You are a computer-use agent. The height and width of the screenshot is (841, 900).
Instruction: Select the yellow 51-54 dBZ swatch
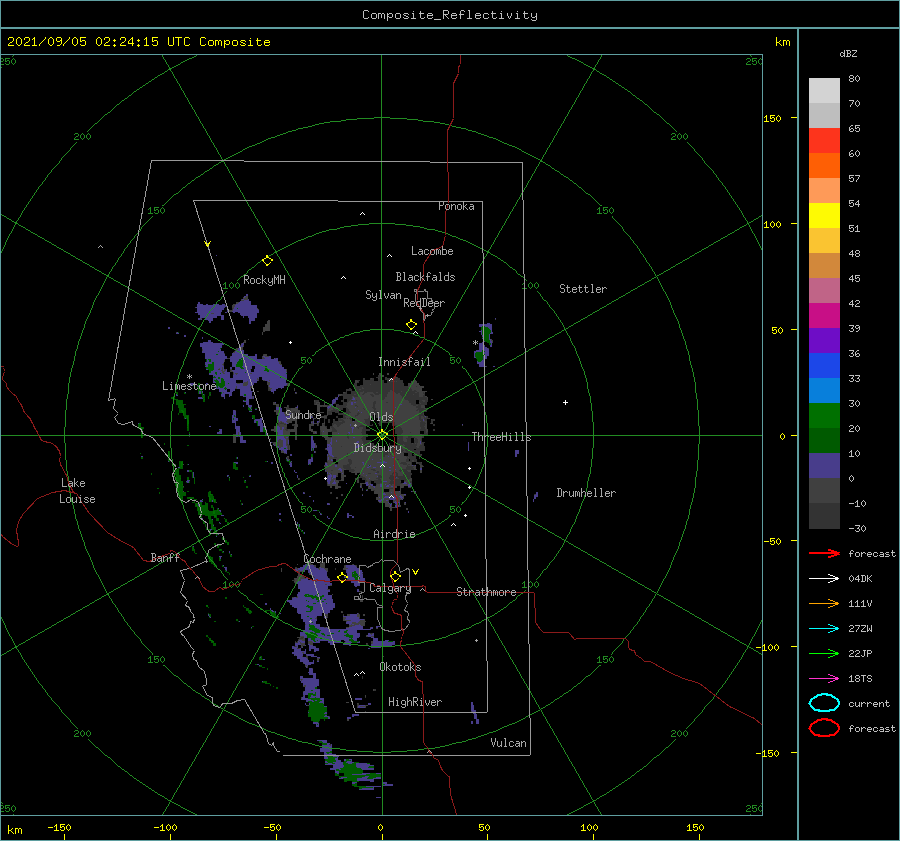[x=824, y=216]
